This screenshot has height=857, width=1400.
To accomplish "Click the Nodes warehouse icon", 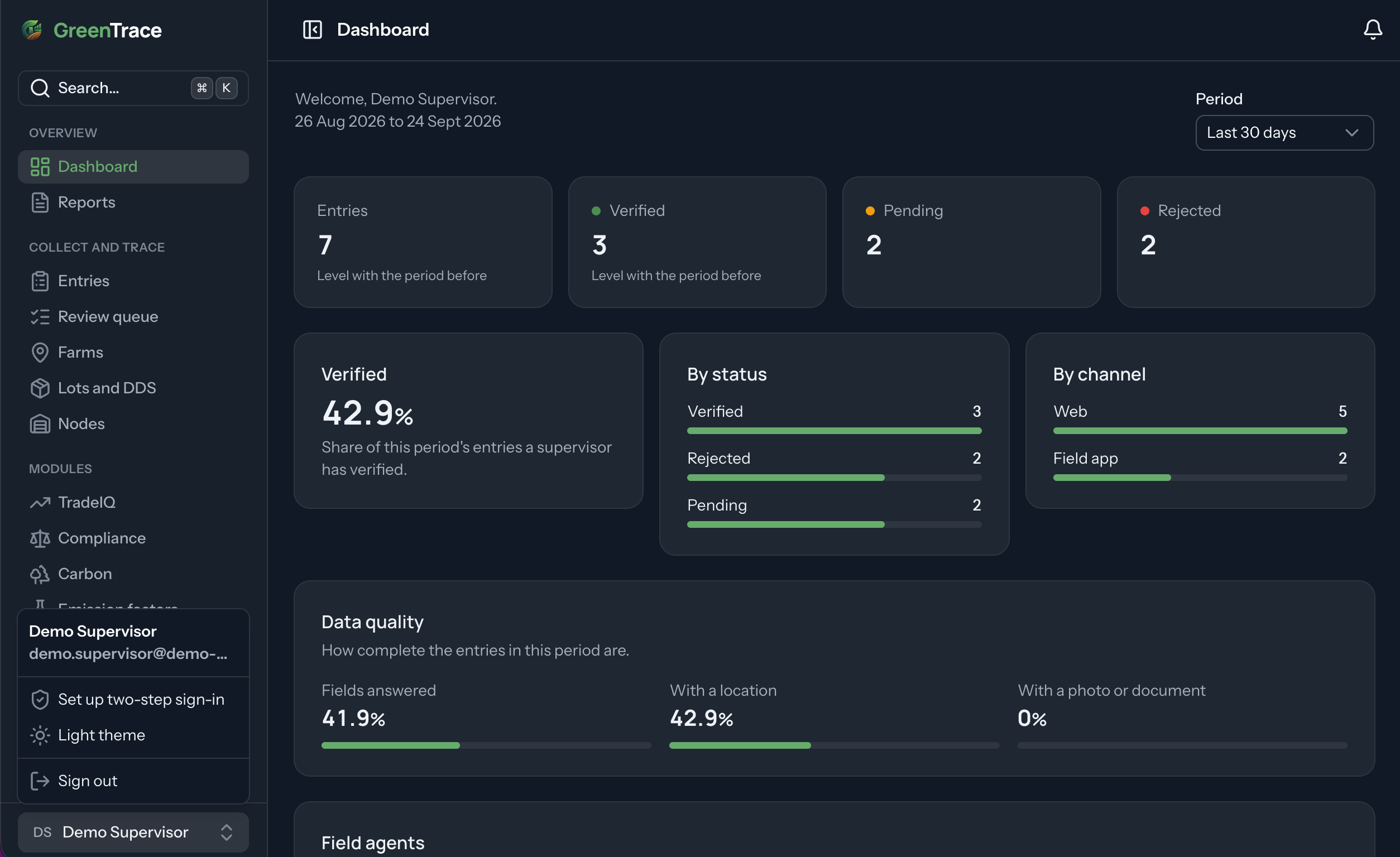I will (40, 424).
